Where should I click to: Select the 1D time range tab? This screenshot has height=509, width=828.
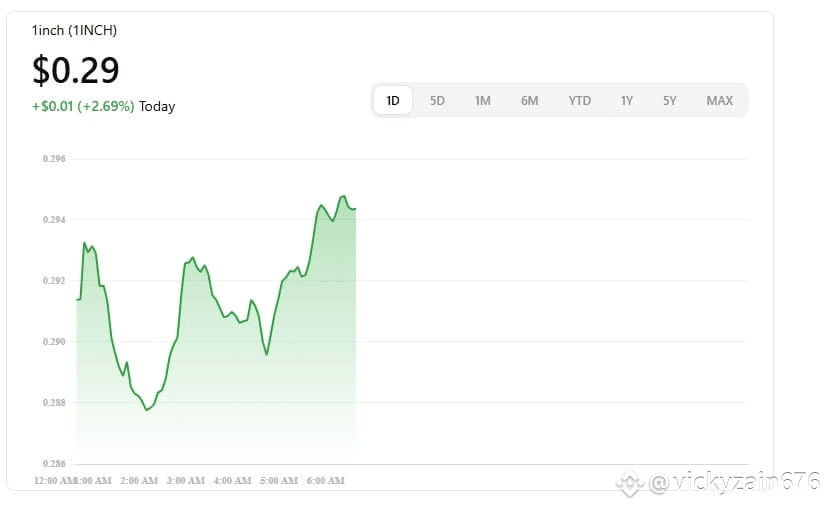point(393,100)
